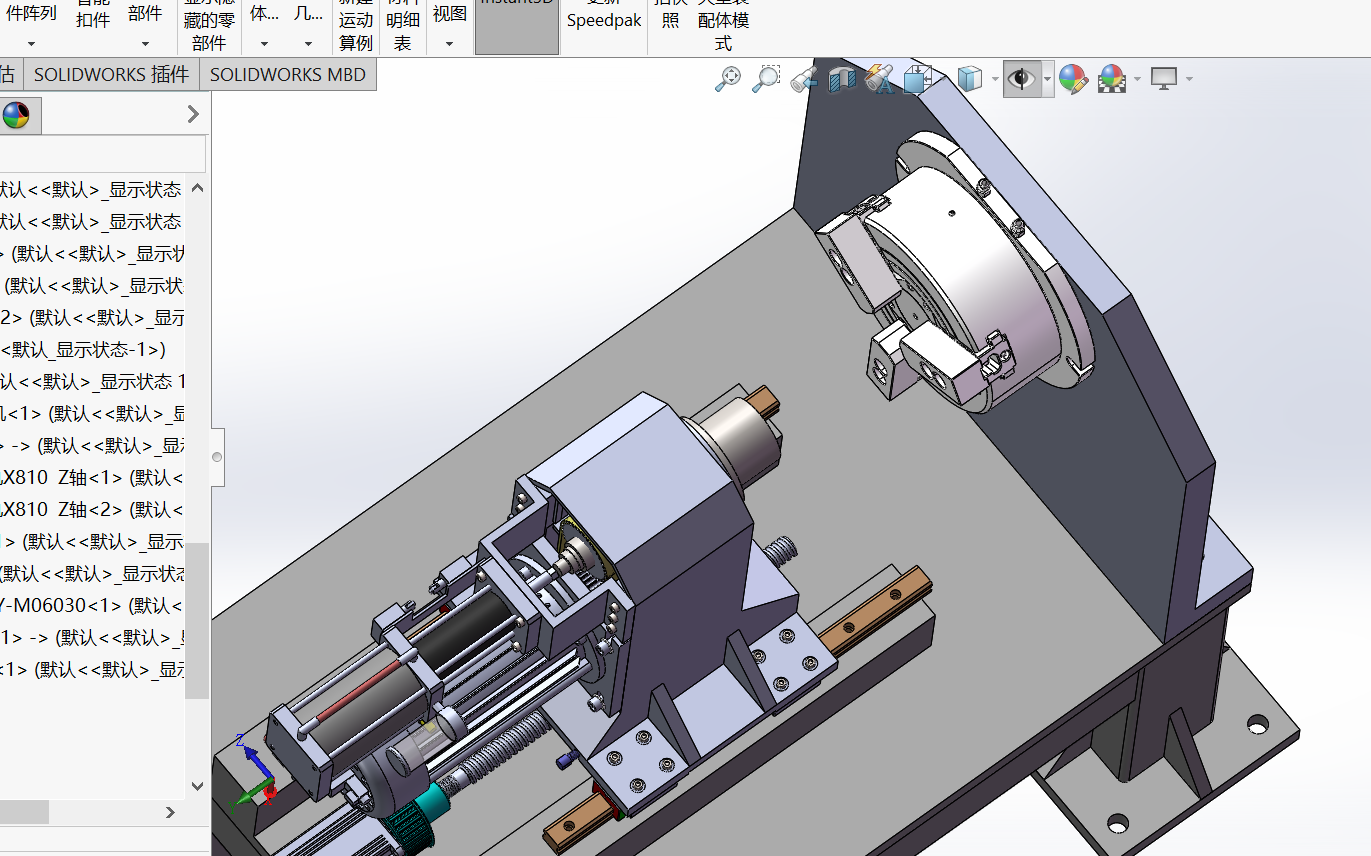Toggle Hide/Show Items eye icon
This screenshot has height=856, width=1371.
click(1021, 78)
